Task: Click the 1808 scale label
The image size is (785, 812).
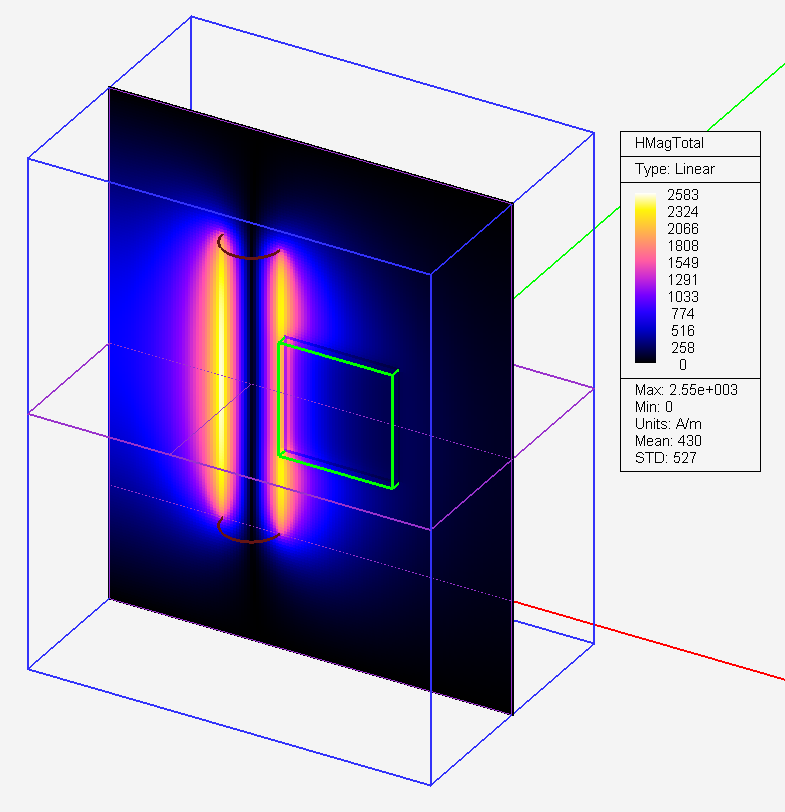Action: 682,246
